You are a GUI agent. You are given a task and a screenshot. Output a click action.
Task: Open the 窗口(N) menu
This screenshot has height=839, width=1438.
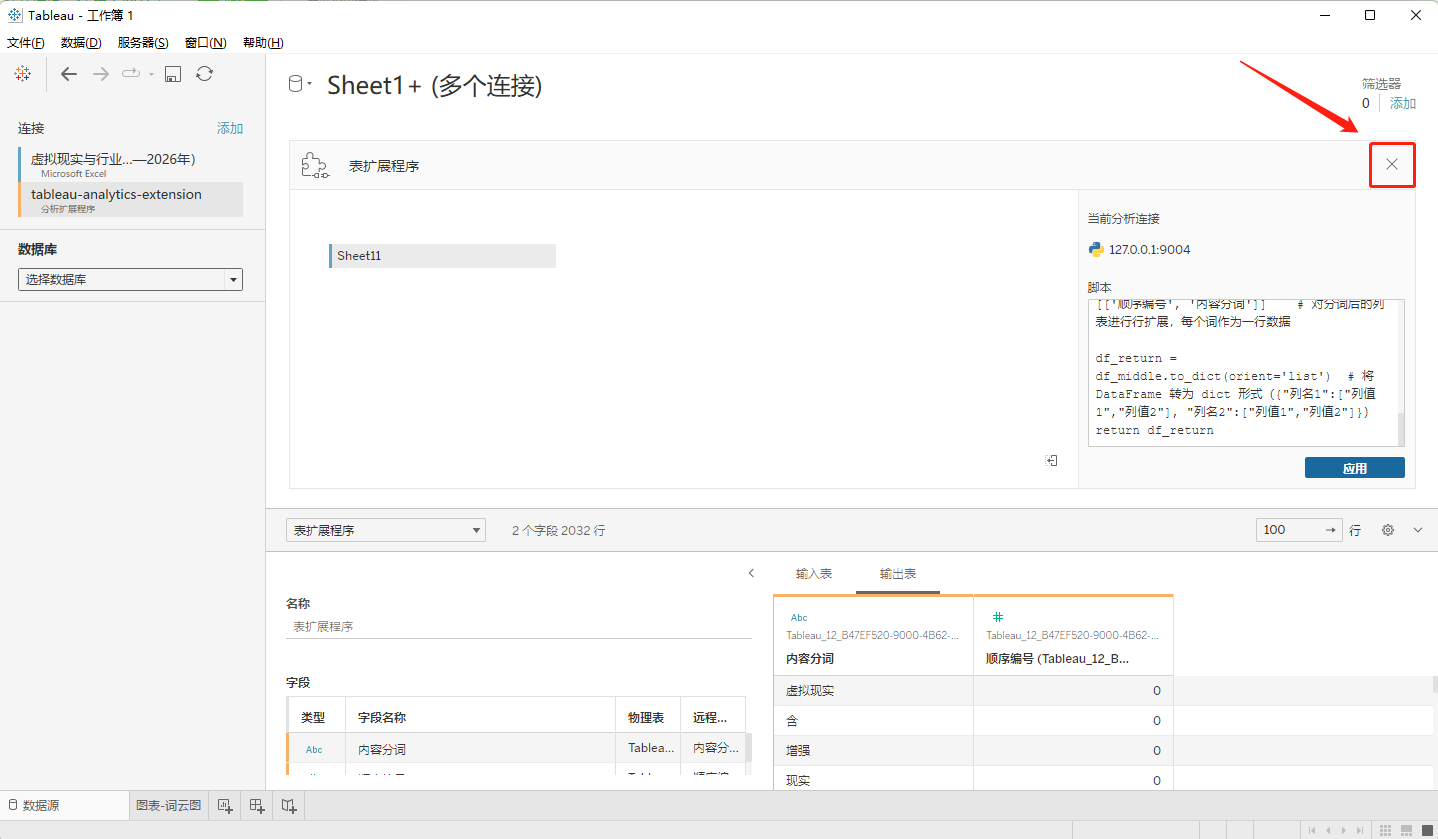205,43
